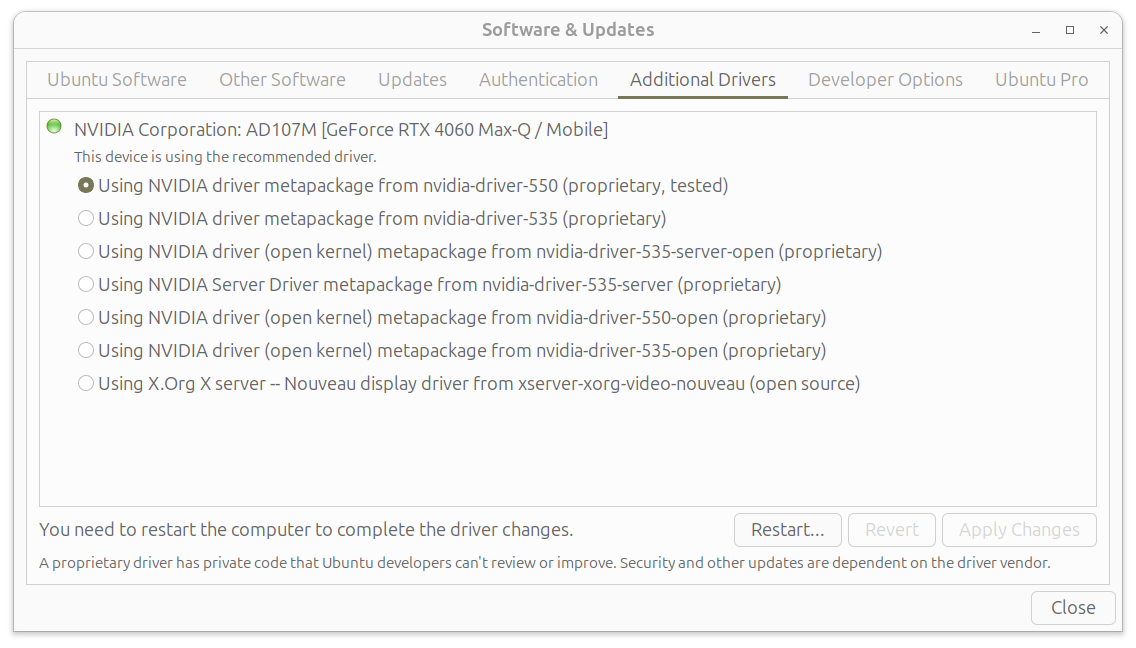Select the nvidia-driver-535-server driver
This screenshot has width=1136, height=648.
click(86, 284)
